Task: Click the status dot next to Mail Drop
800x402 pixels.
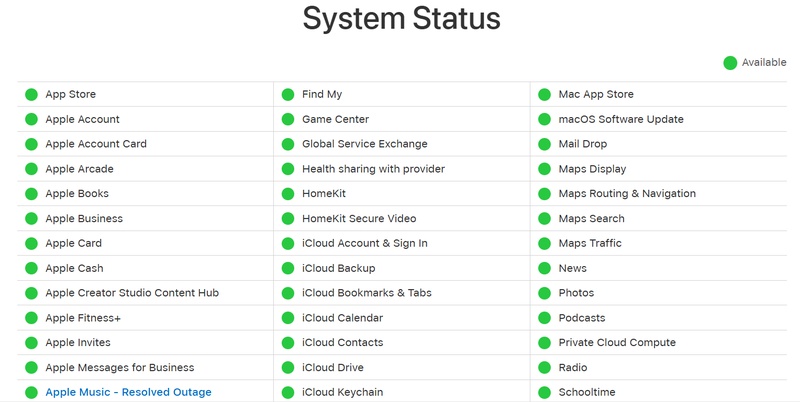Action: [545, 144]
